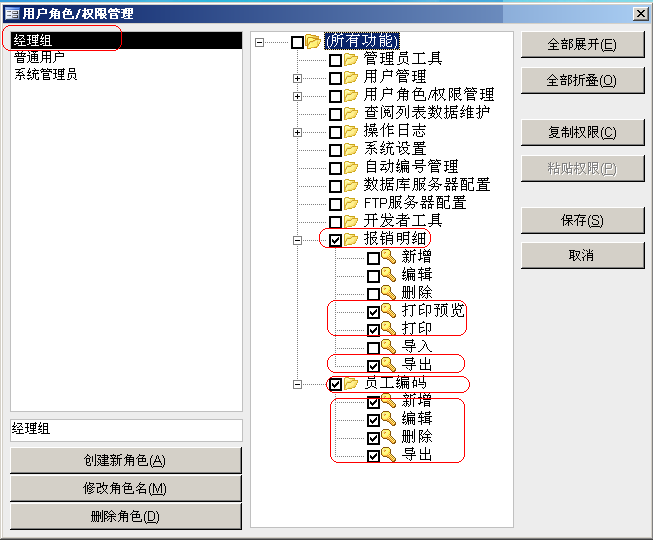Click the key icon for 员工编码 删除

(389, 437)
